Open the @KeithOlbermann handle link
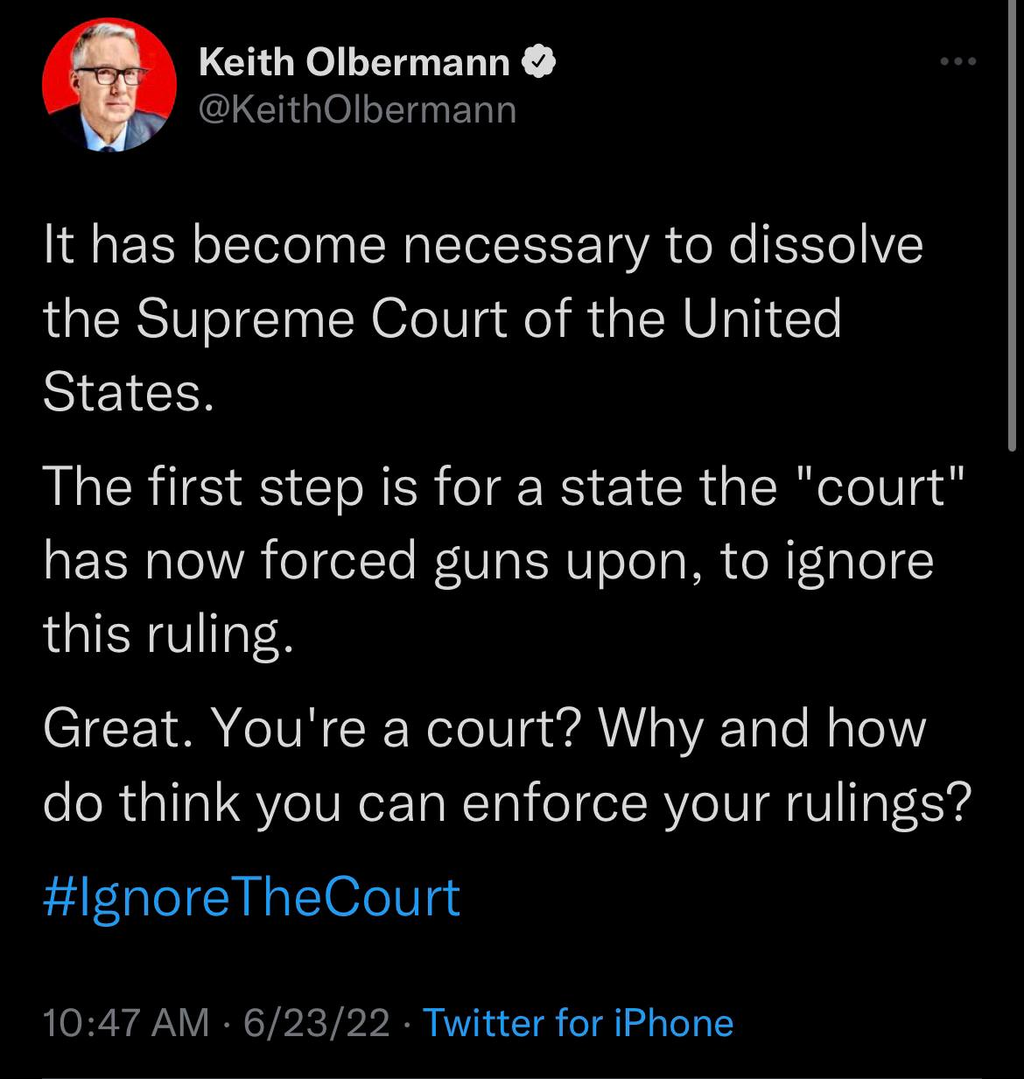The width and height of the screenshot is (1024, 1079). pos(357,108)
